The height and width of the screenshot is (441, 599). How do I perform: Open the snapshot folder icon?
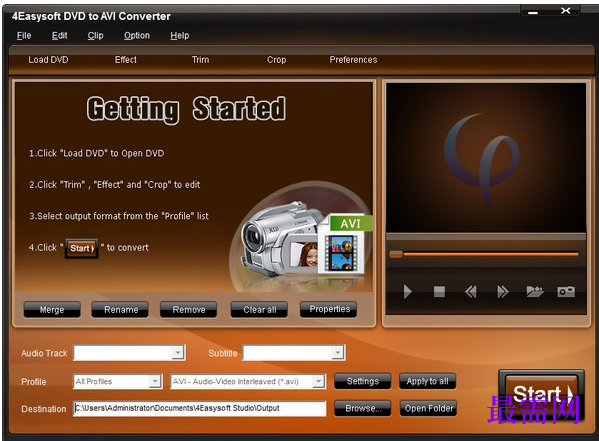535,291
